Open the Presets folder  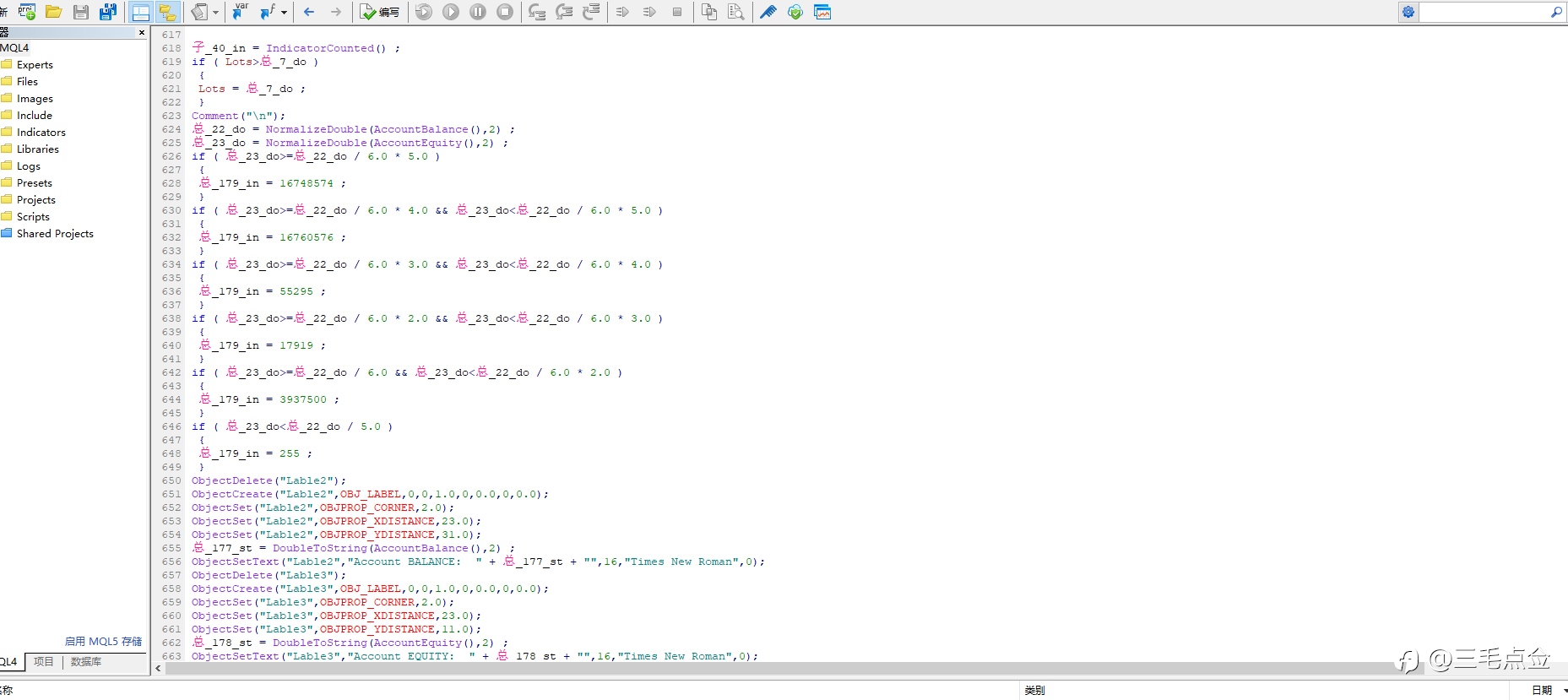pos(34,183)
